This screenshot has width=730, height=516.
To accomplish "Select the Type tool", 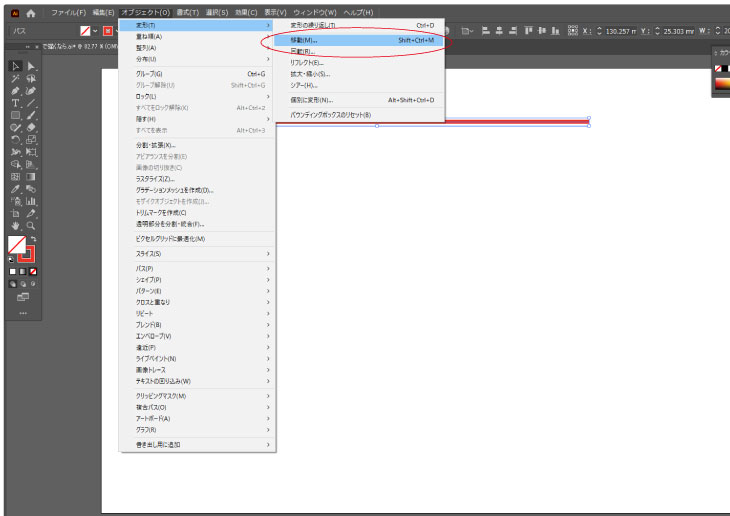I will click(15, 103).
